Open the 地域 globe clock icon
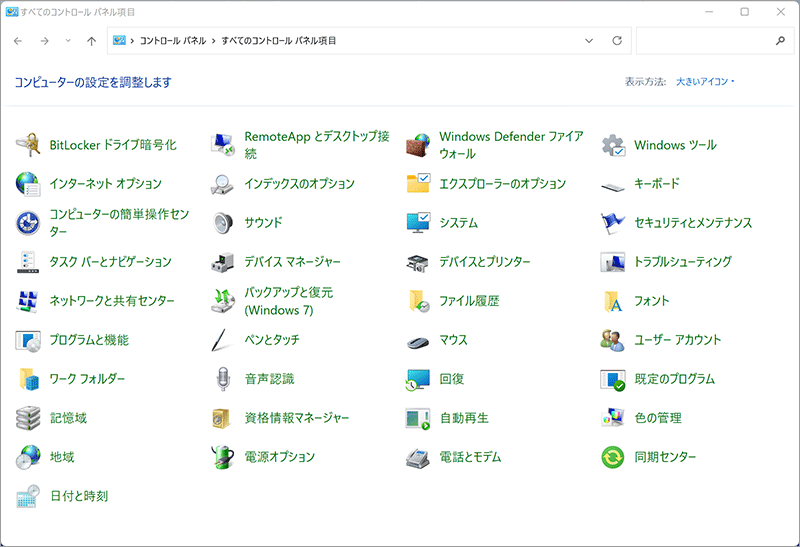Screen dimensions: 800x547 [28, 457]
